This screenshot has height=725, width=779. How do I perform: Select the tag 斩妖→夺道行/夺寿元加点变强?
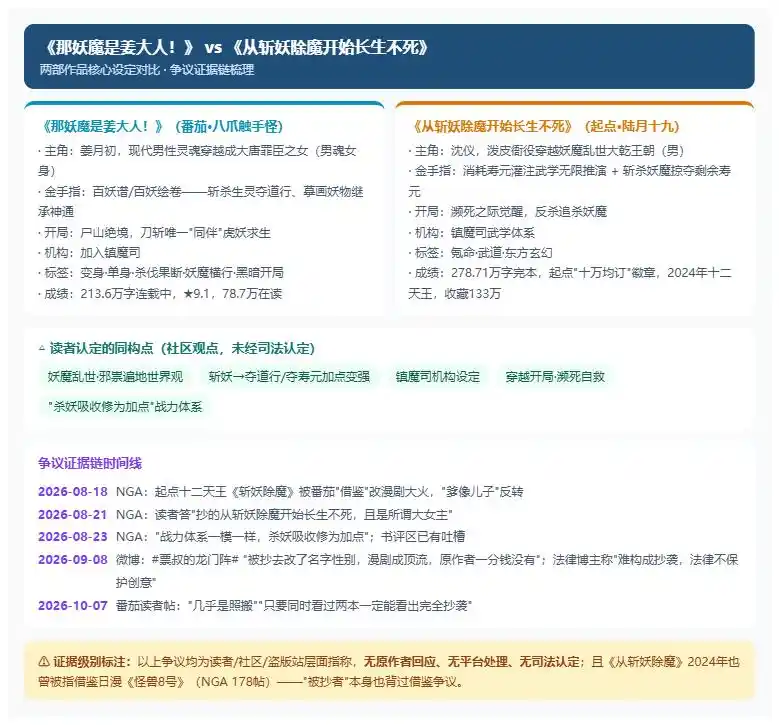tap(289, 377)
